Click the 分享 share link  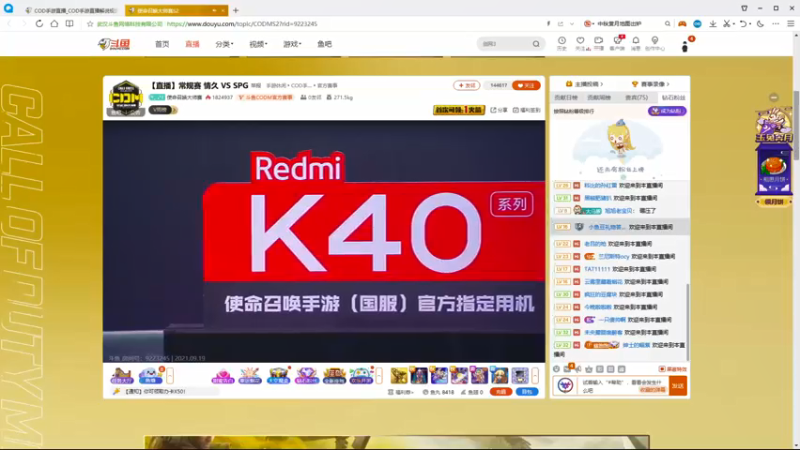(x=499, y=110)
